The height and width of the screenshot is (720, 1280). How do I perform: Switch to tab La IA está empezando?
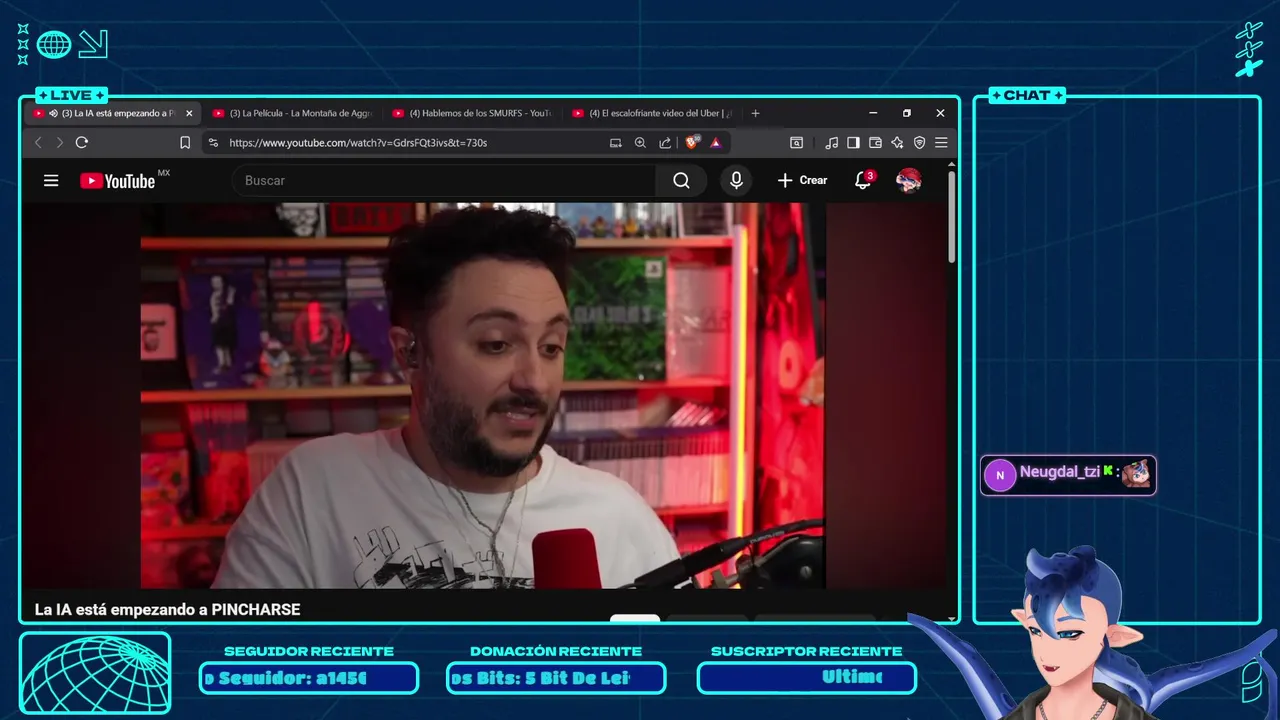point(113,114)
